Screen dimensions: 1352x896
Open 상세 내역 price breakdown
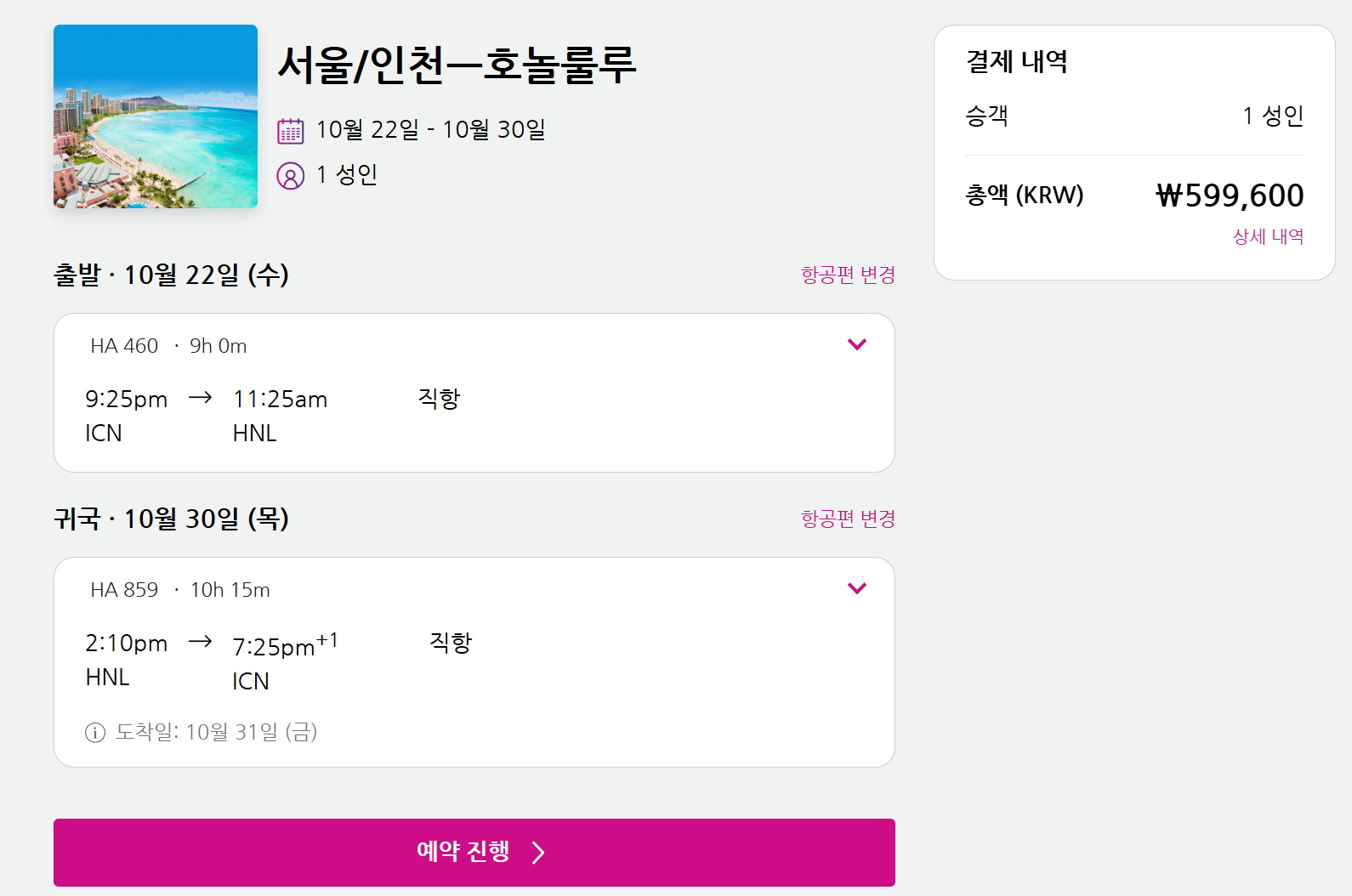pyautogui.click(x=1268, y=236)
